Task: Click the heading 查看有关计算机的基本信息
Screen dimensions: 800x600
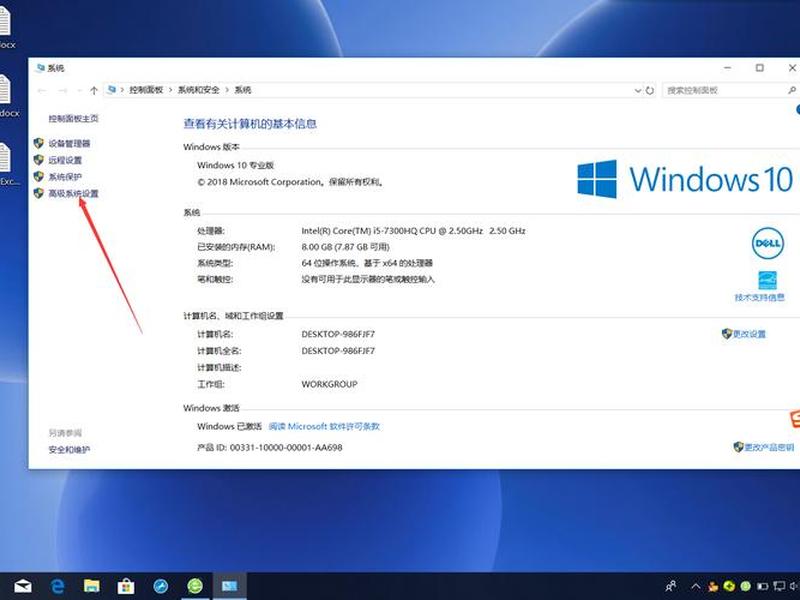Action: pyautogui.click(x=250, y=123)
